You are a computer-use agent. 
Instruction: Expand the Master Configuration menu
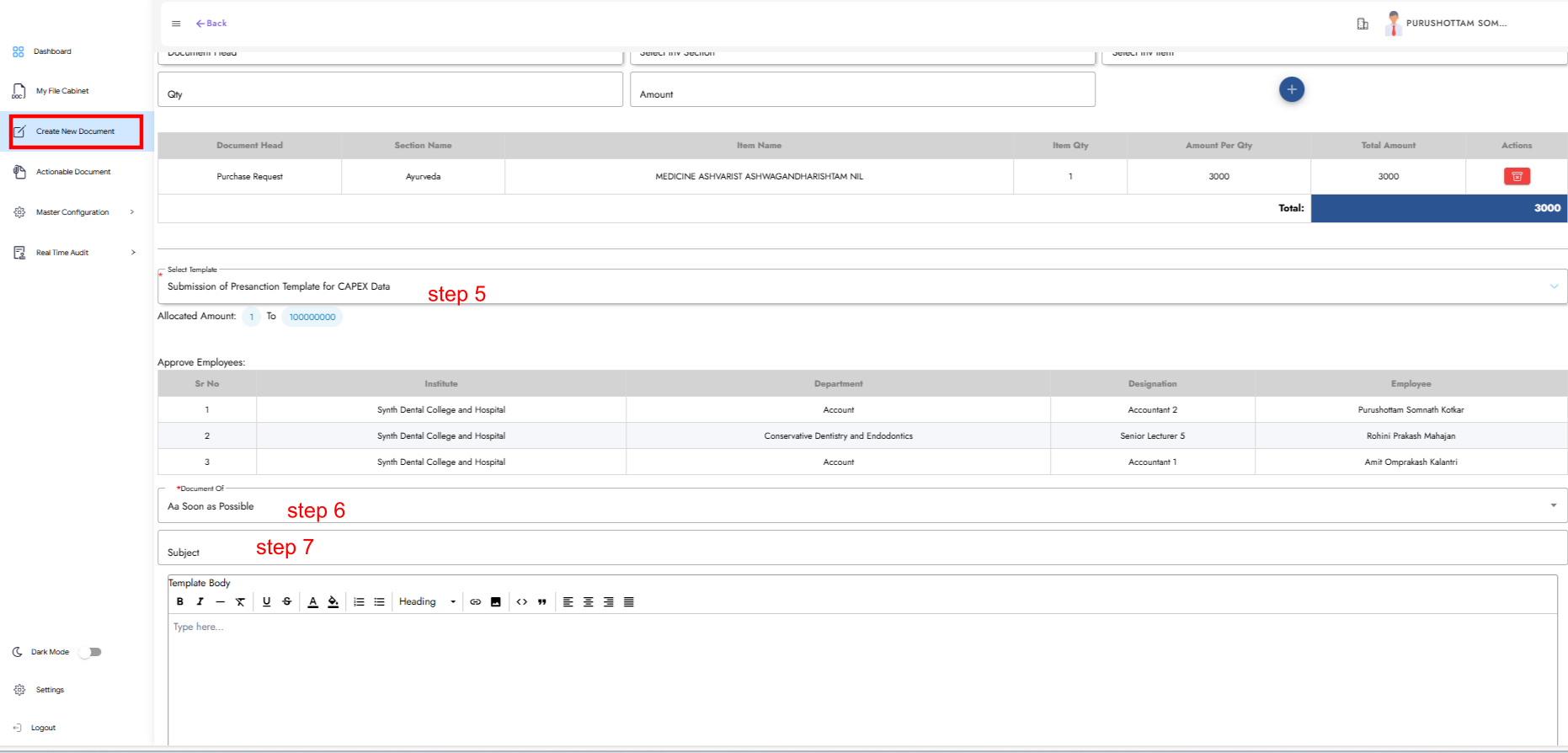click(x=73, y=212)
